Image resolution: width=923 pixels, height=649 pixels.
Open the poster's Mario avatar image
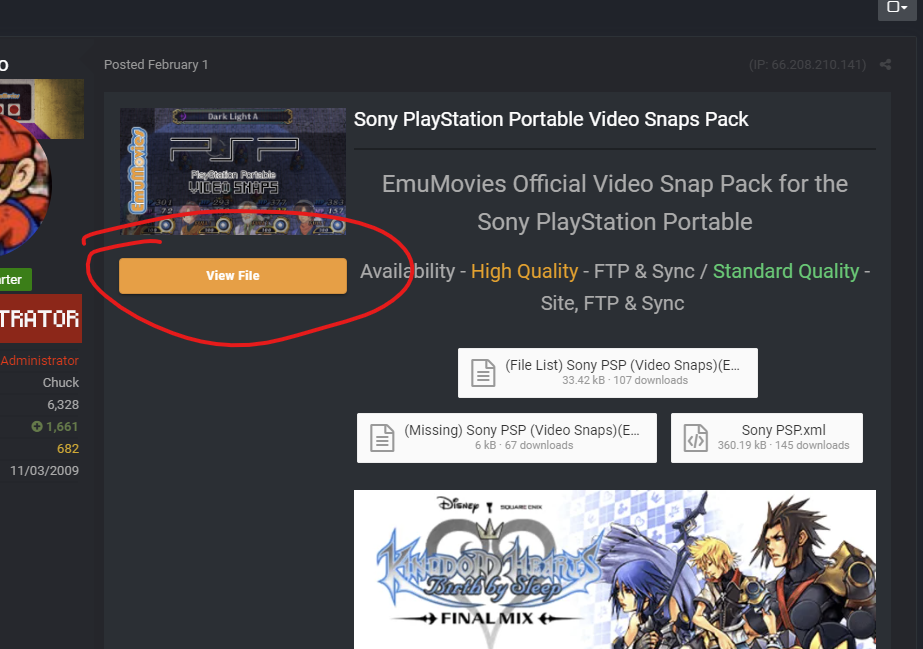point(24,185)
